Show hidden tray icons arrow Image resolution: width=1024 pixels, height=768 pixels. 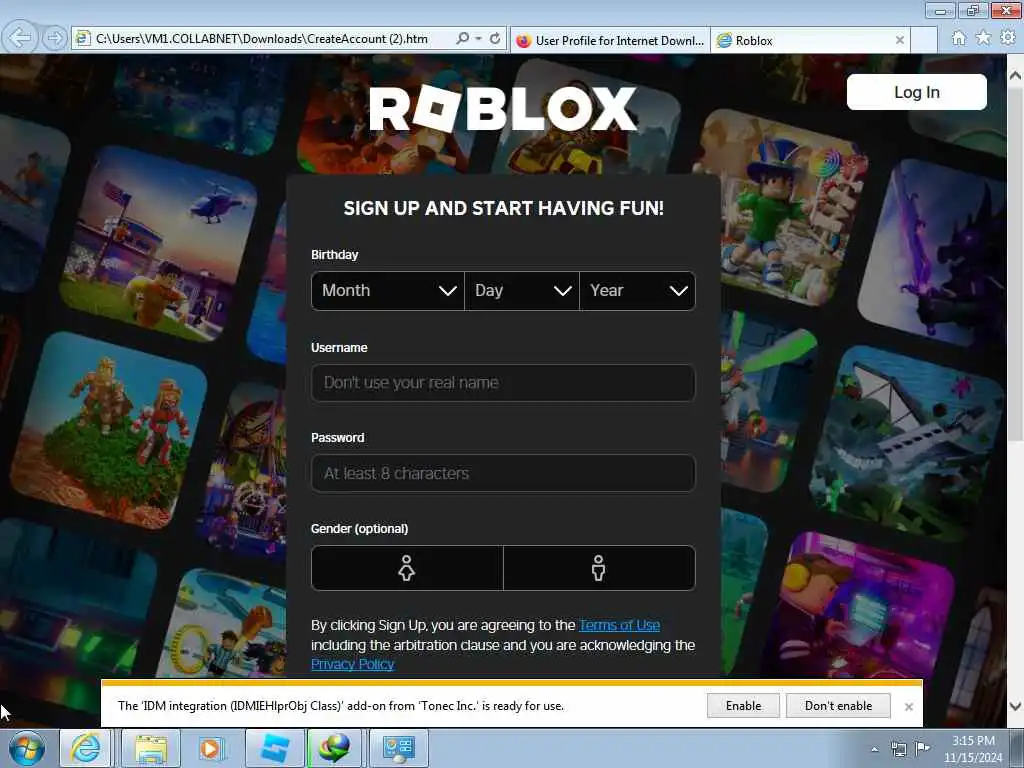pyautogui.click(x=874, y=749)
